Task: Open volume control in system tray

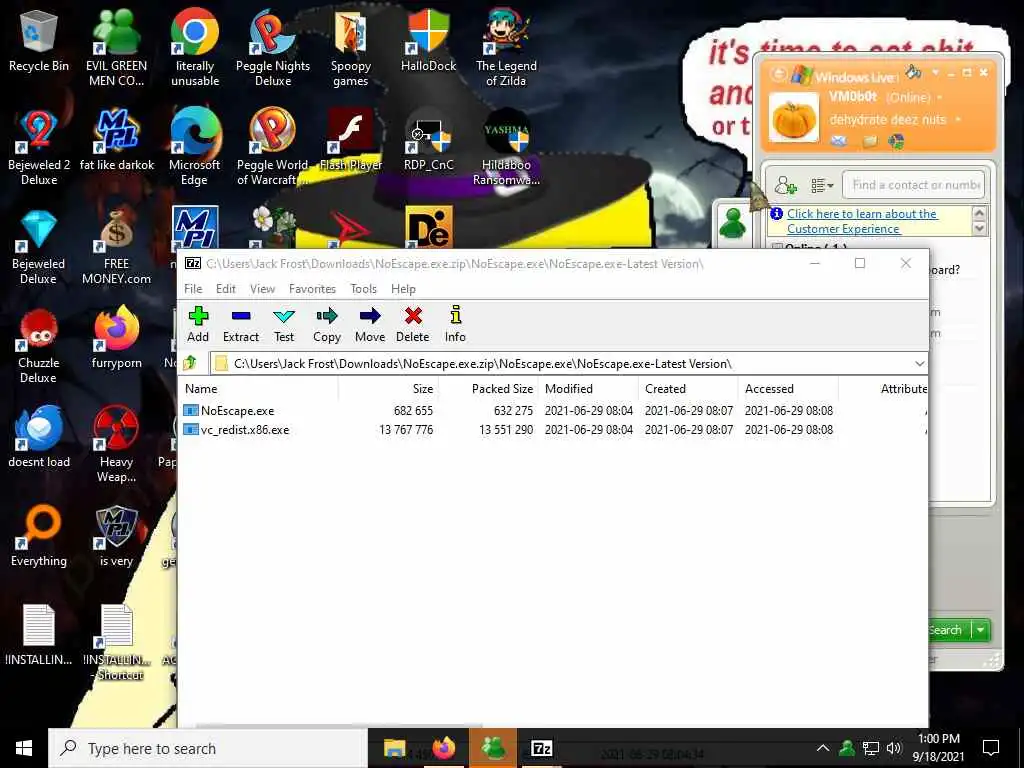Action: click(894, 748)
